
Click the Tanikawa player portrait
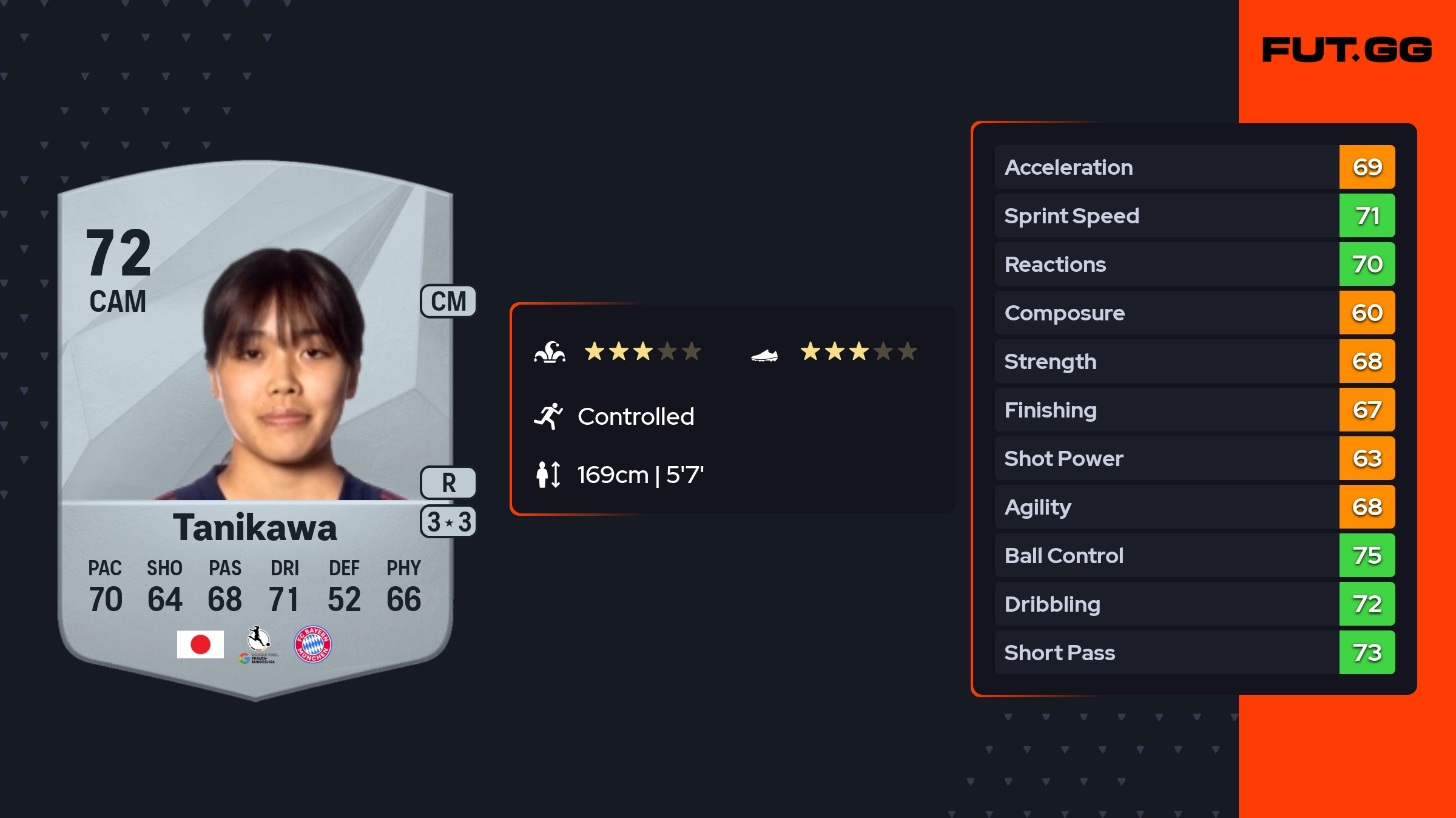[x=284, y=376]
